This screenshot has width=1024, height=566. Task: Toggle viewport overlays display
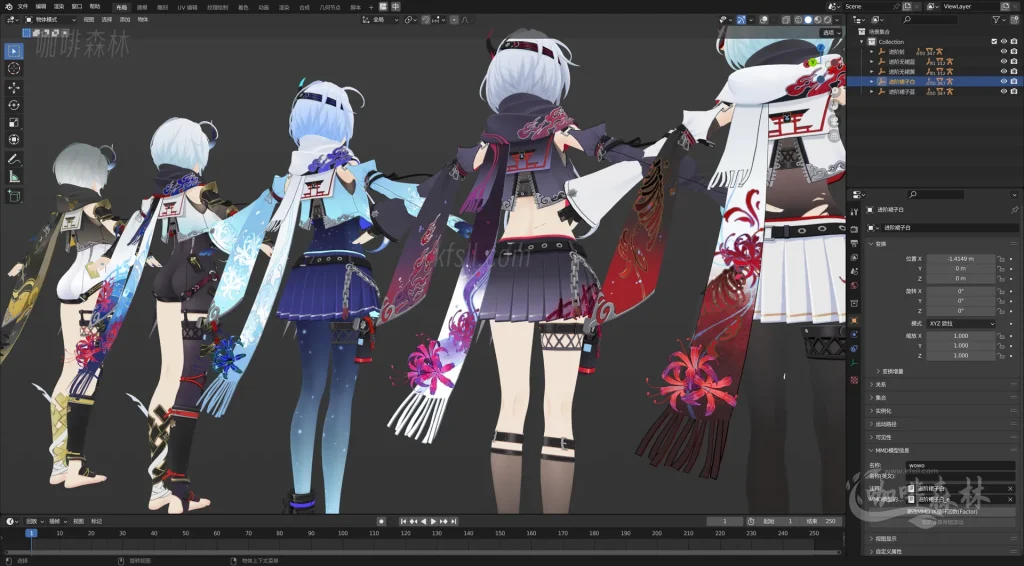764,20
